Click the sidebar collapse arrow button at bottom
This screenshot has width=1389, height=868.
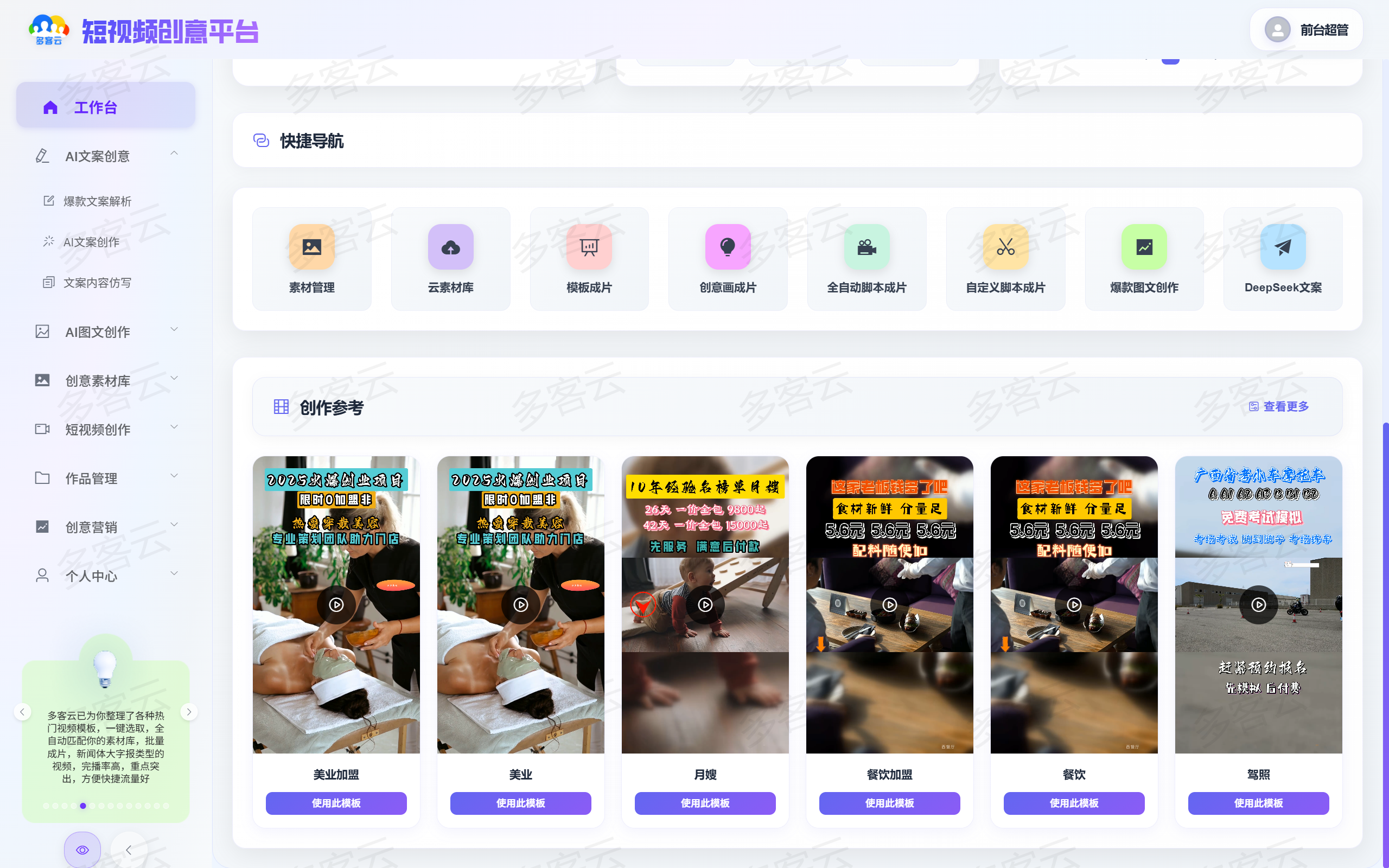[129, 850]
